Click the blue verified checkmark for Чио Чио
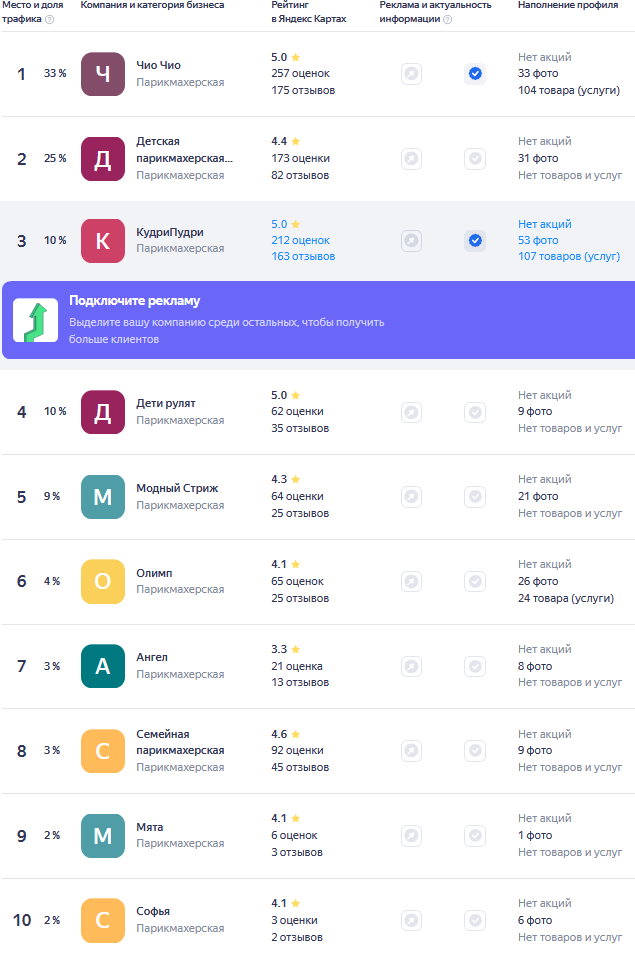Screen dimensions: 635x960 point(475,74)
